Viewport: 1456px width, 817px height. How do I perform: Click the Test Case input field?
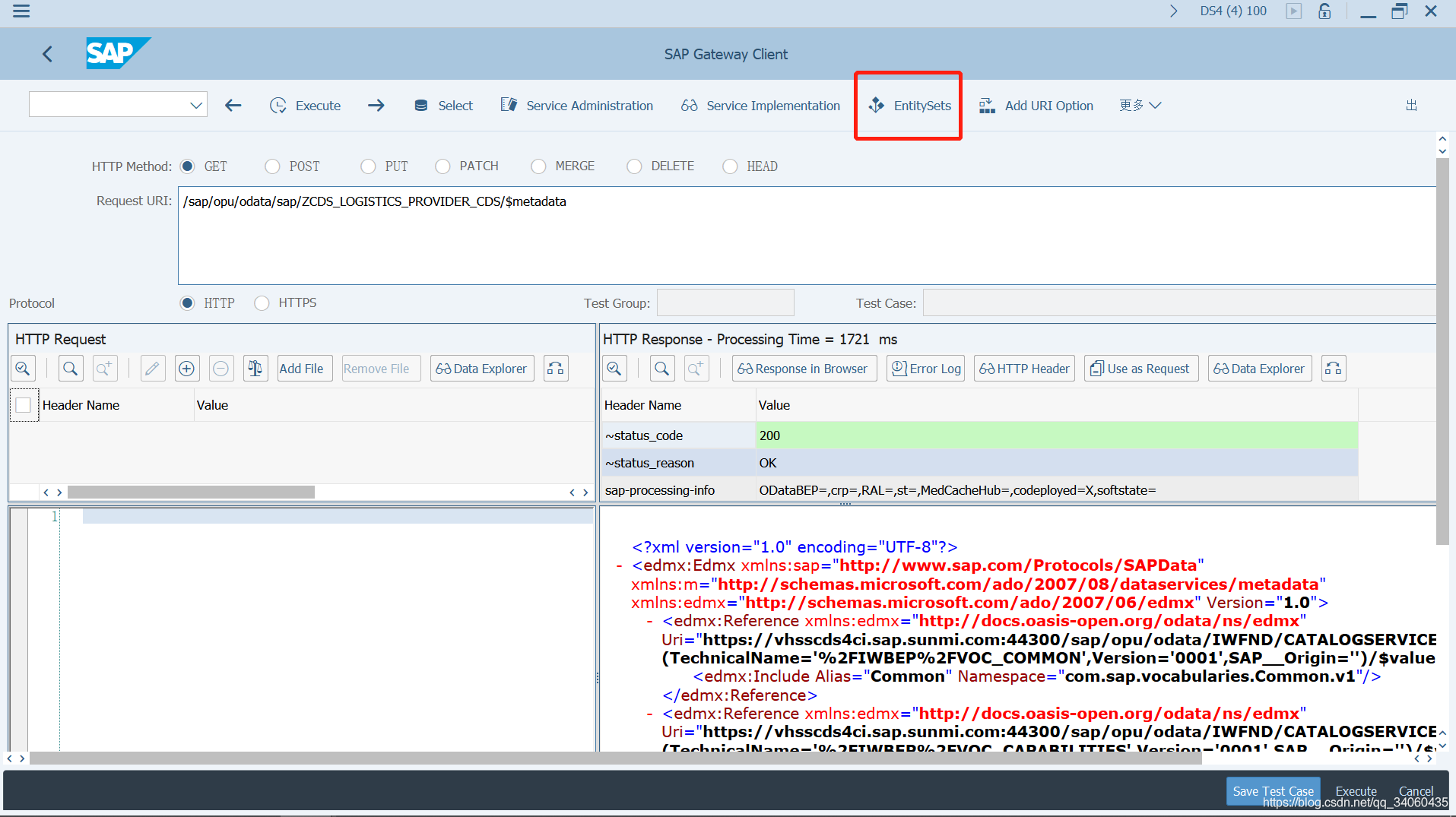point(1179,302)
